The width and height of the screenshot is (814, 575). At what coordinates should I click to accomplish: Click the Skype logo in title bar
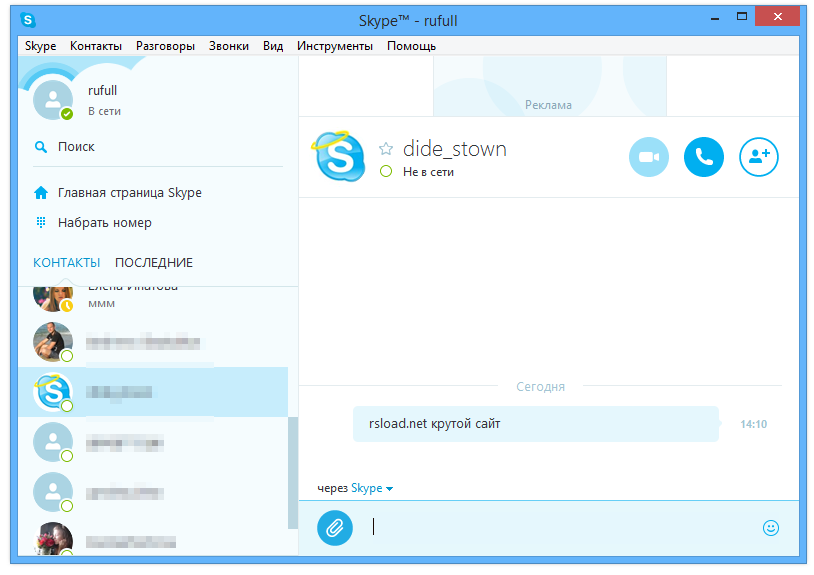coord(28,20)
